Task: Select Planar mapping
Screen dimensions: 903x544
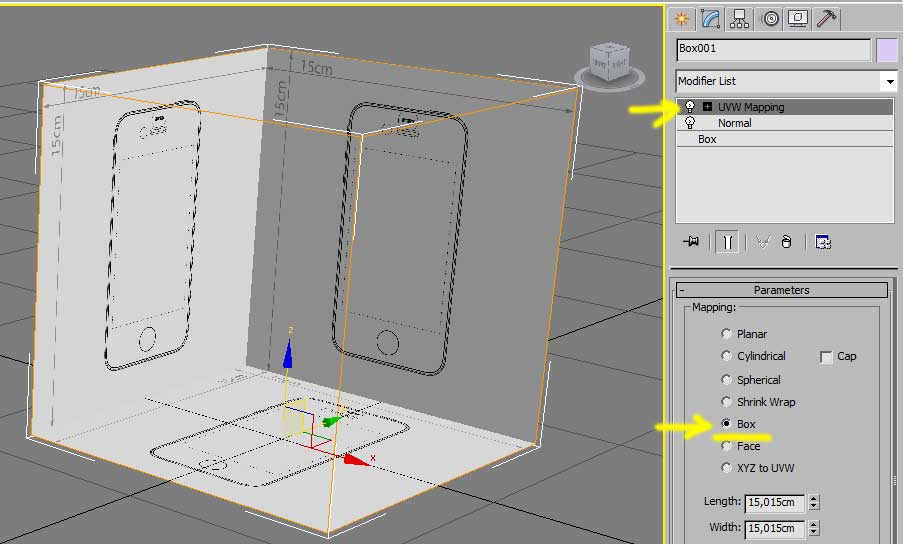Action: (726, 334)
